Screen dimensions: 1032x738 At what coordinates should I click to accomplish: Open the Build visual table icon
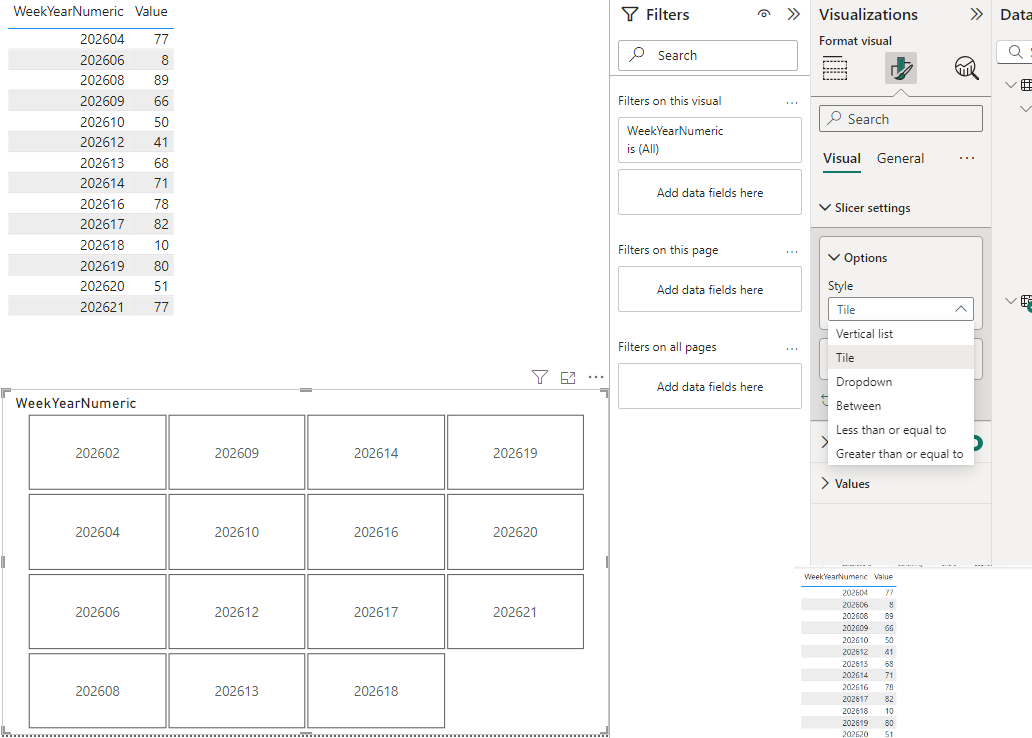point(835,68)
